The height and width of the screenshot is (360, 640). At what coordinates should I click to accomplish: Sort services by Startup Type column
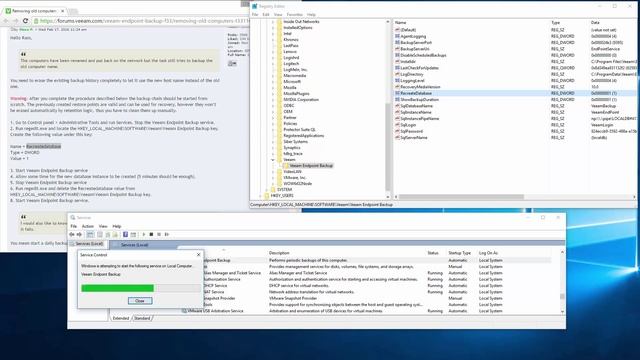(461, 253)
